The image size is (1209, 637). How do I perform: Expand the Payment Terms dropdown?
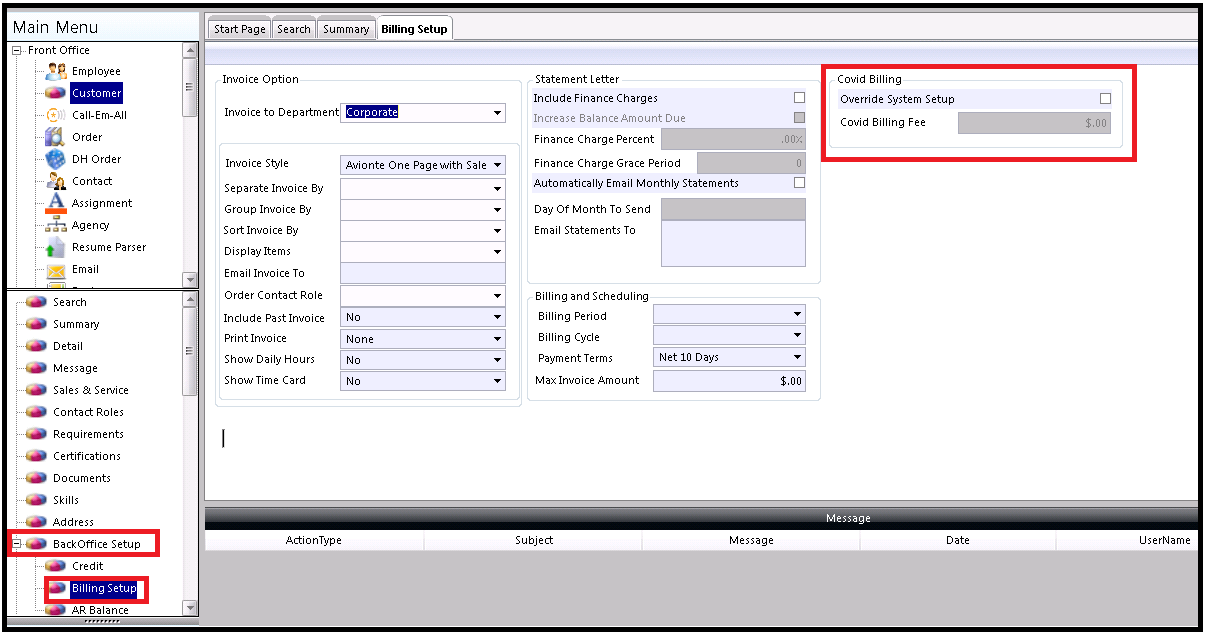point(797,357)
